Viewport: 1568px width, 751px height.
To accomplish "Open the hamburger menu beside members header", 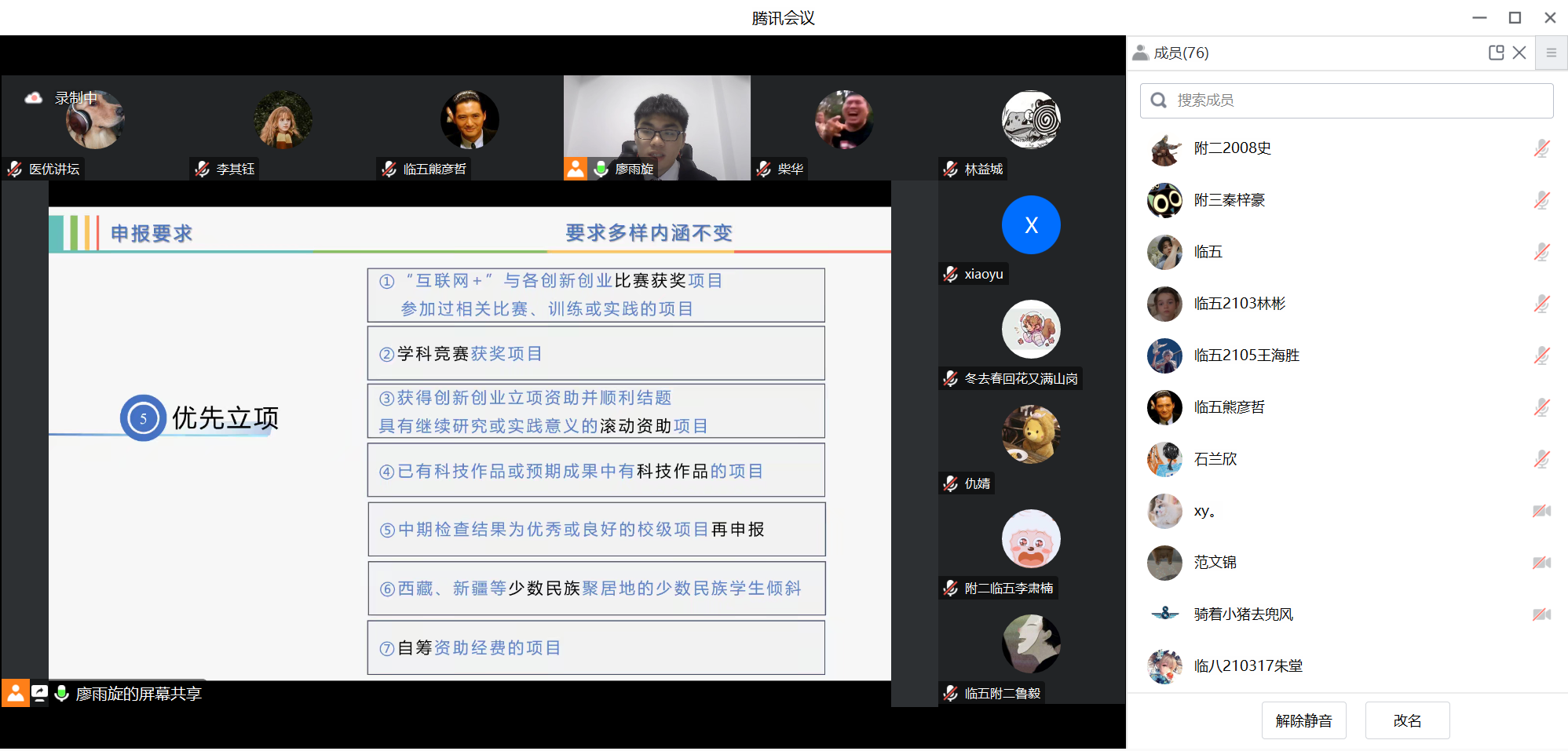I will point(1552,53).
